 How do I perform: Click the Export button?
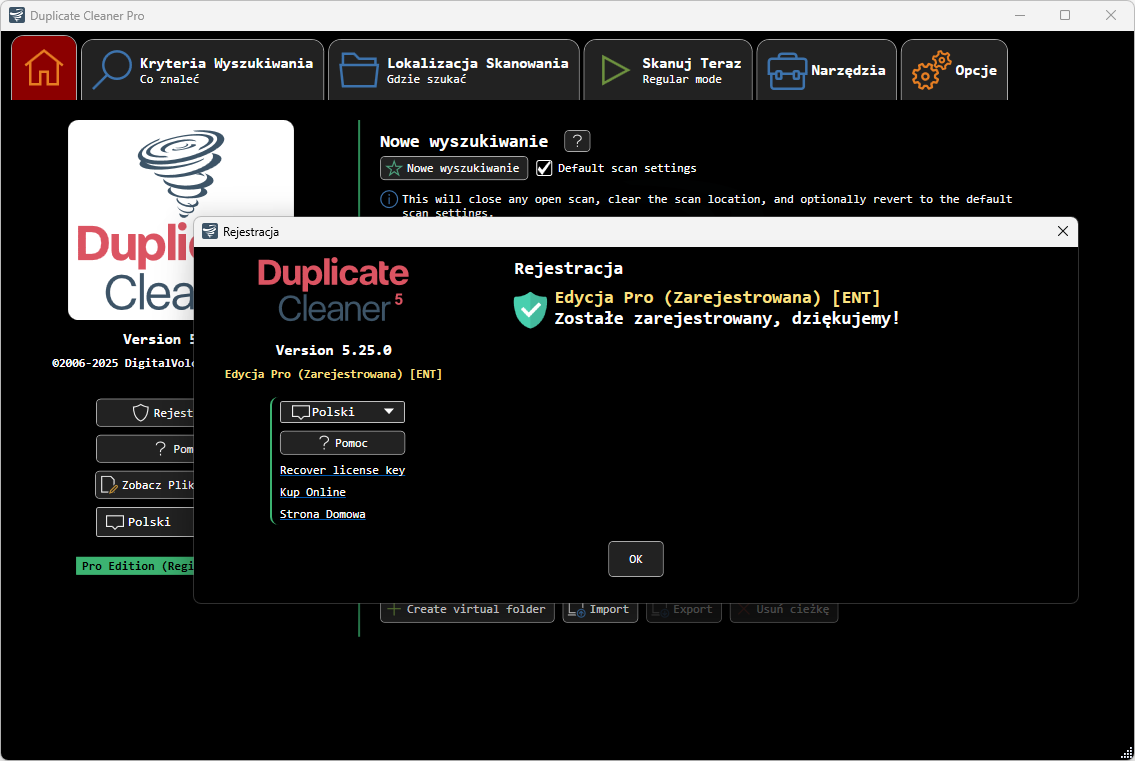coord(684,610)
